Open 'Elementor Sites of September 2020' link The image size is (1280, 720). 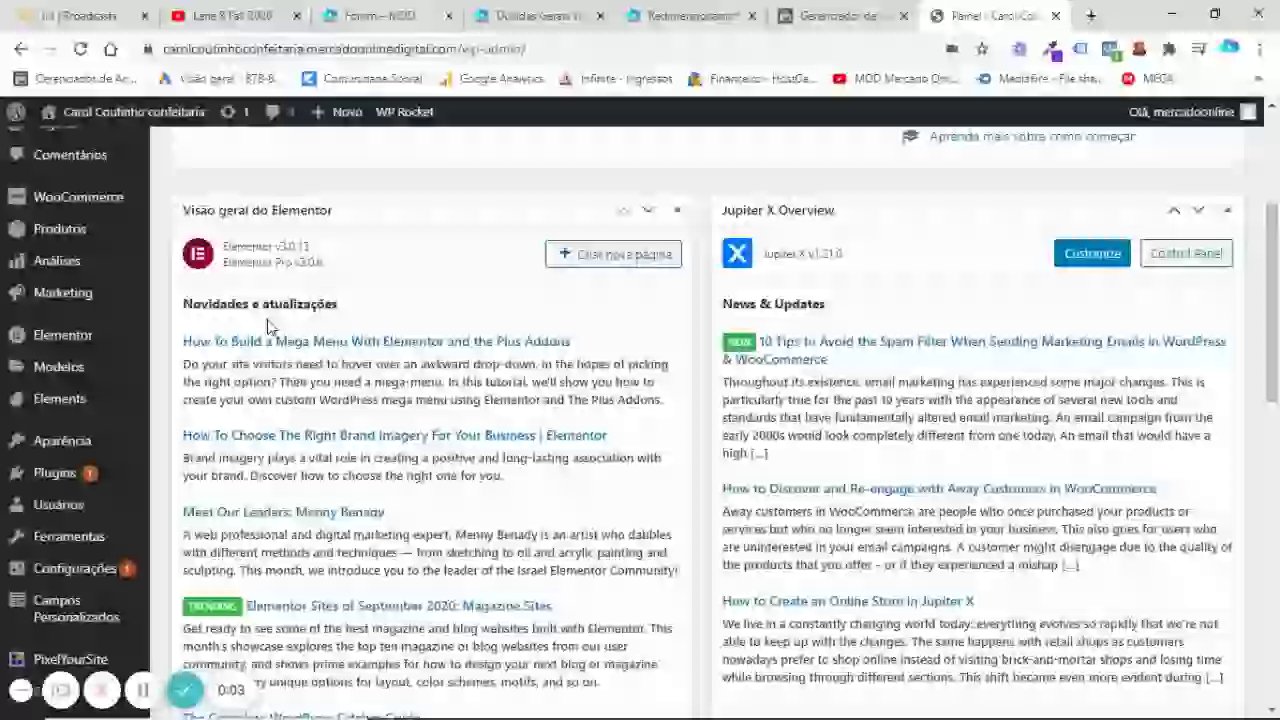pyautogui.click(x=399, y=606)
